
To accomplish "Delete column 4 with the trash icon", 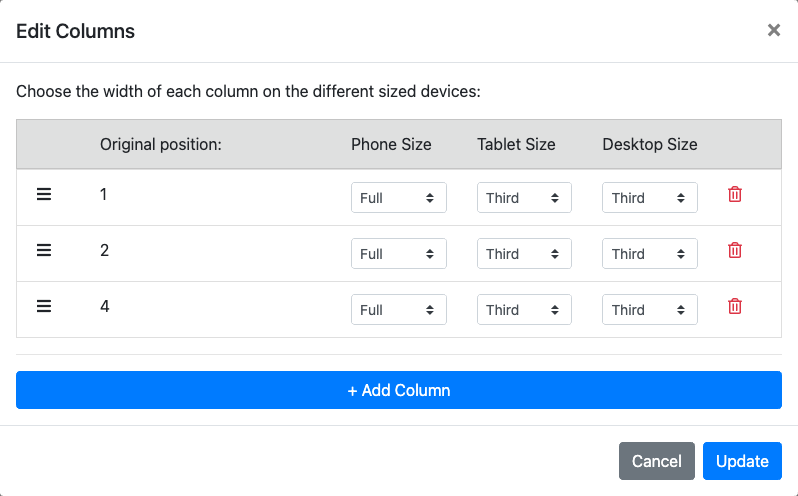I will [x=735, y=307].
